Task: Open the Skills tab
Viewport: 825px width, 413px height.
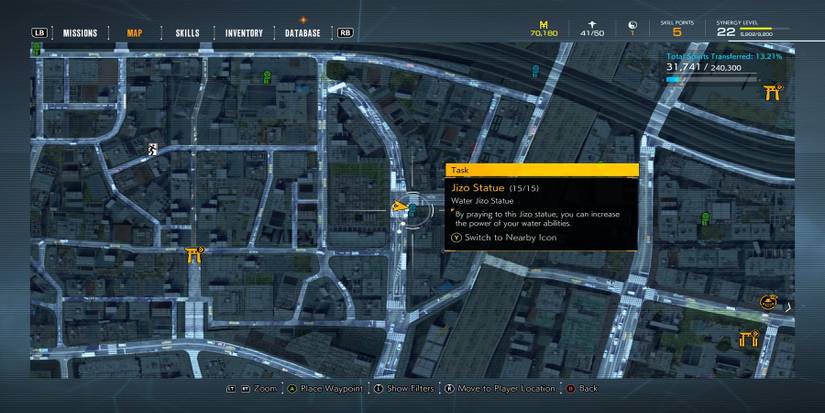Action: 187,33
